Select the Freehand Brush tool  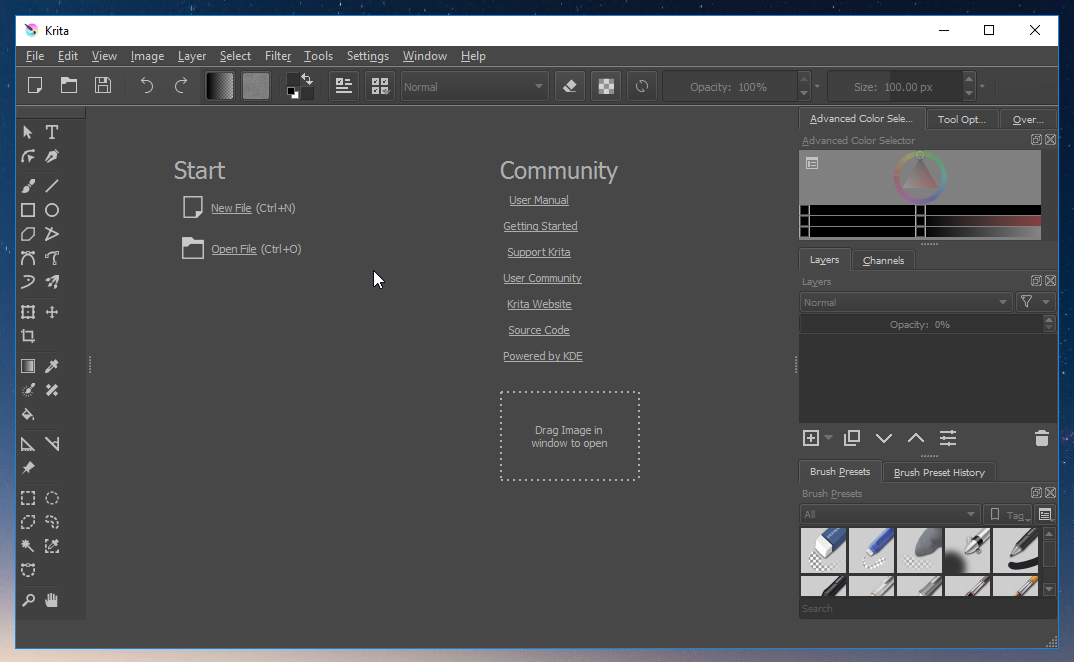pyautogui.click(x=28, y=186)
